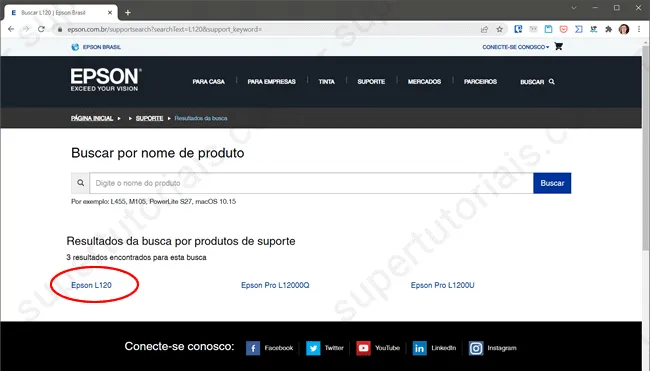Click the Epson Brasil globe icon

tap(75, 47)
